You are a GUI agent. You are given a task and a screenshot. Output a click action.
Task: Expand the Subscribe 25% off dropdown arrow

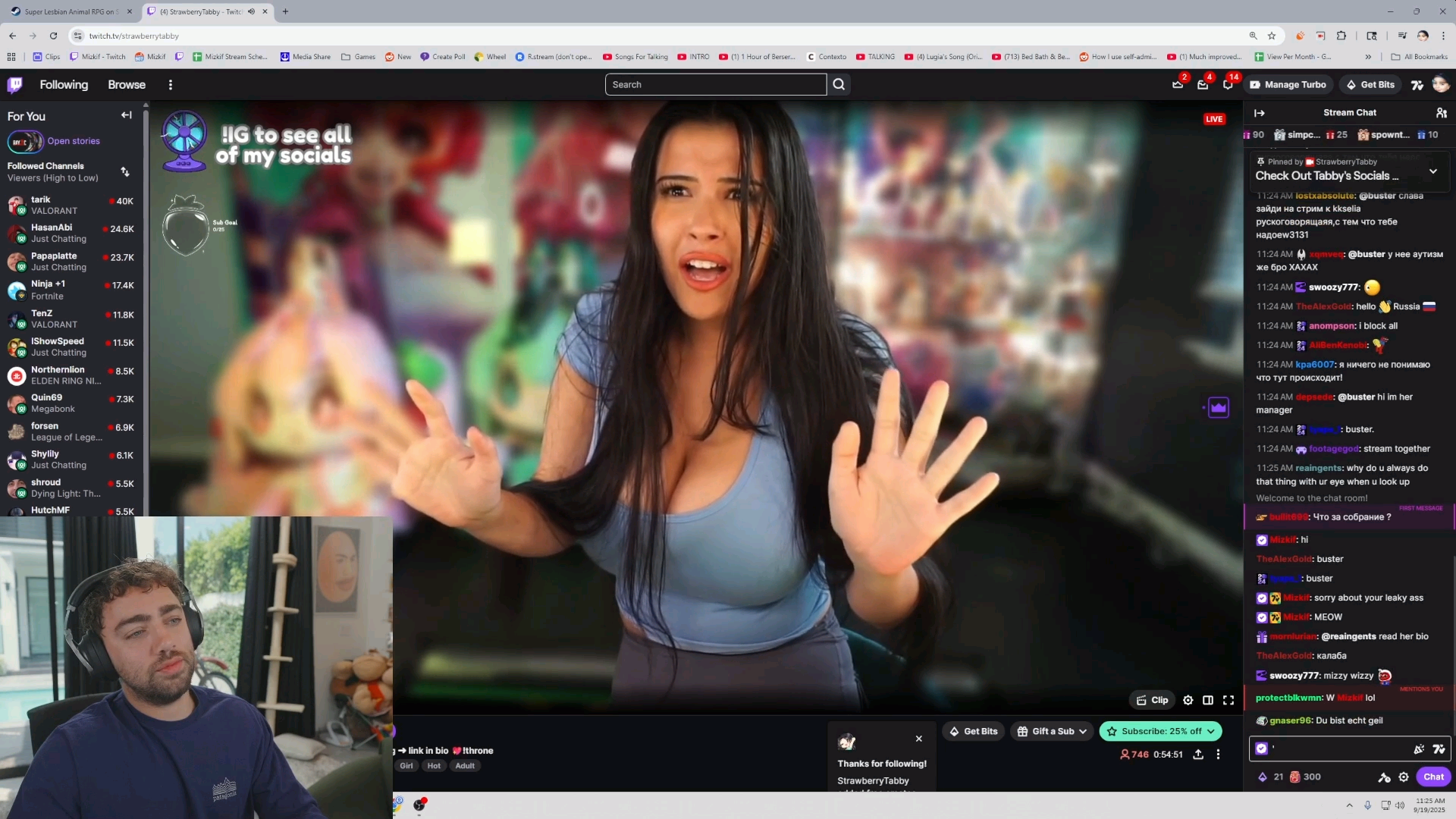(1211, 731)
